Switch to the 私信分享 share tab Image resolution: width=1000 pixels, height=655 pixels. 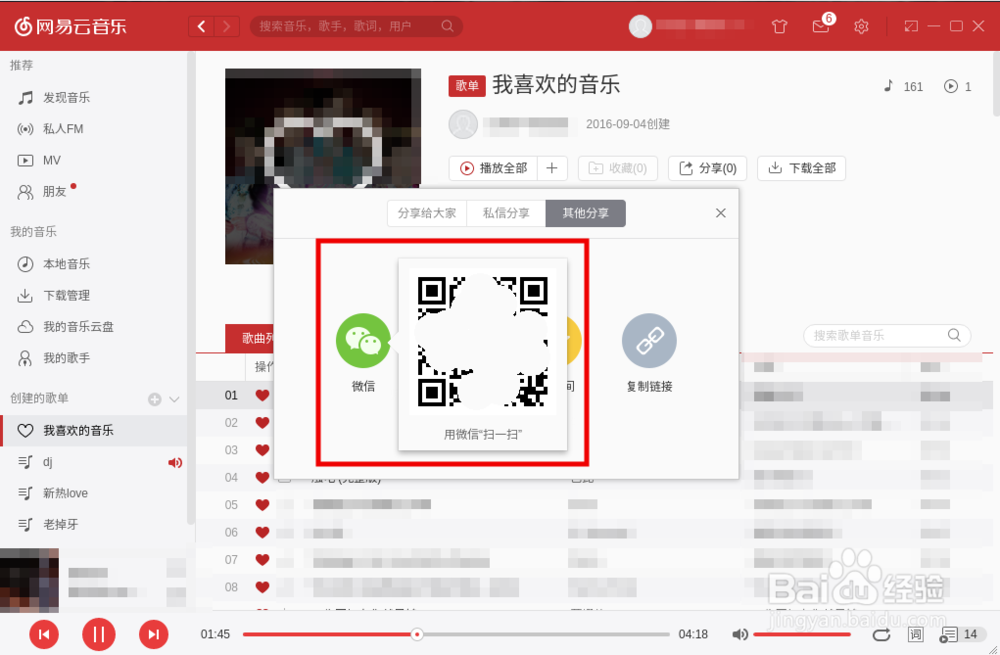(x=505, y=213)
